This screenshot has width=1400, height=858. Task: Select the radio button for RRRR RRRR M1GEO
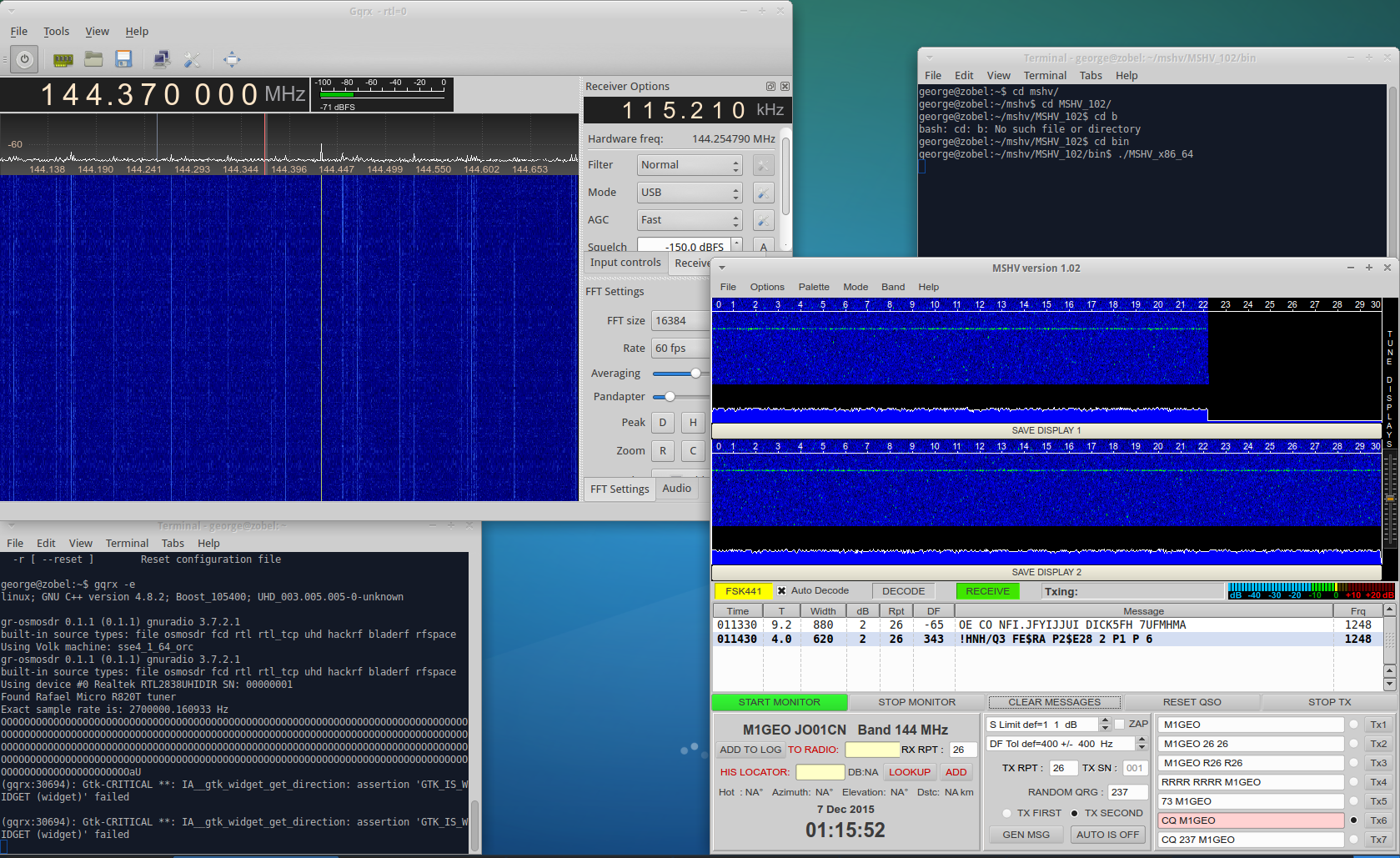tap(1353, 782)
